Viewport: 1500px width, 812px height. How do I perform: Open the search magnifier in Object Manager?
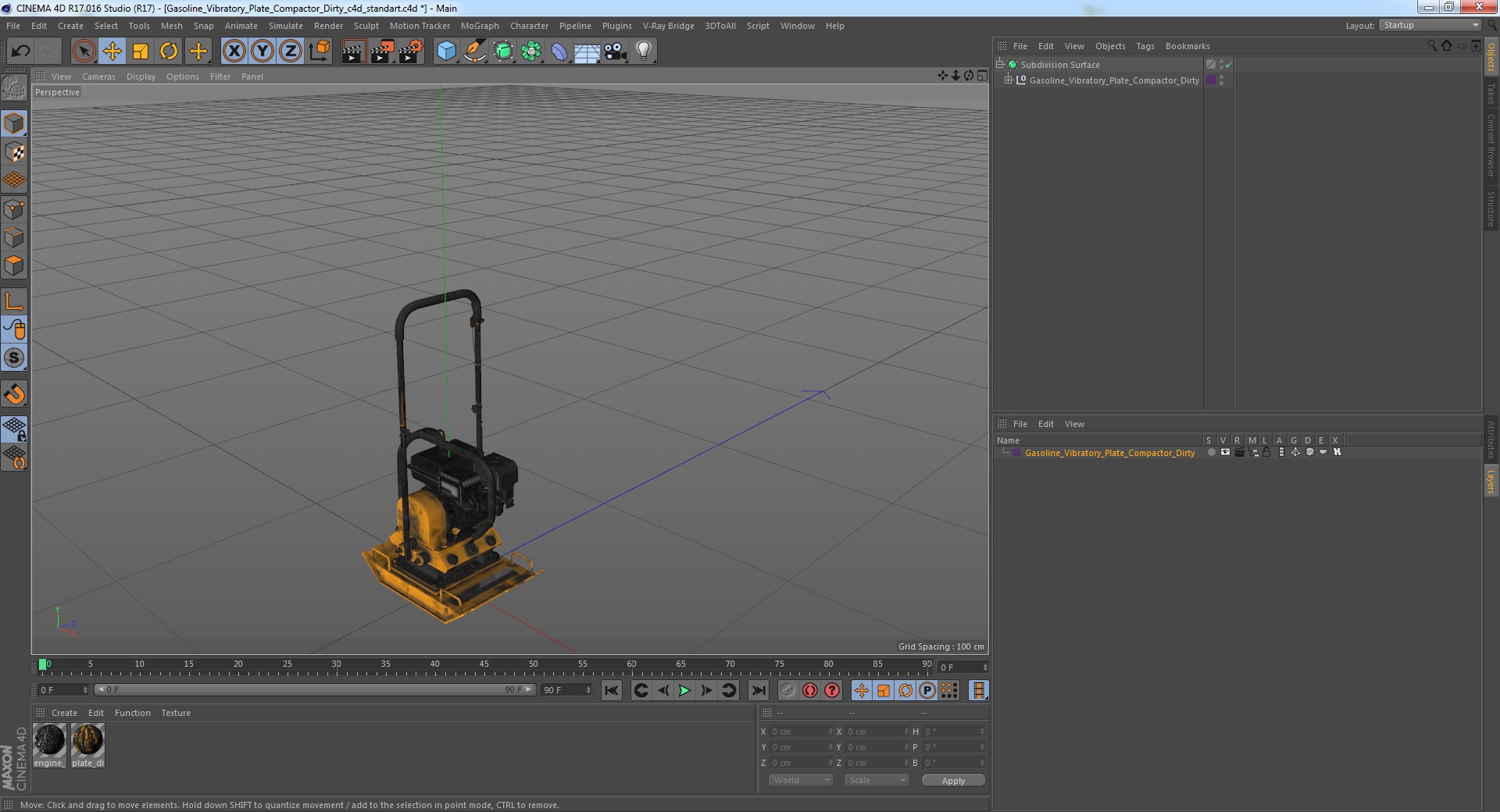[1431, 46]
